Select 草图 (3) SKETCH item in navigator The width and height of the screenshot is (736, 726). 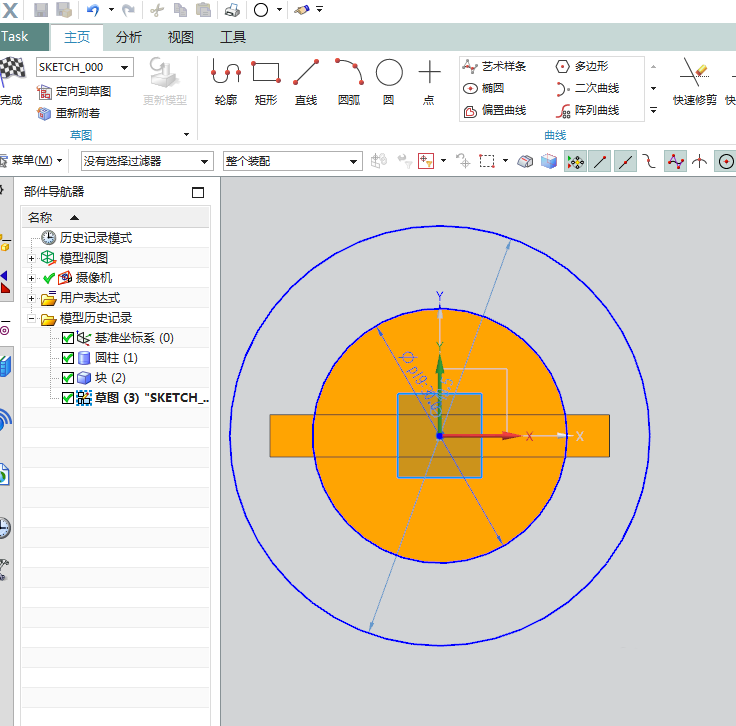tap(150, 398)
